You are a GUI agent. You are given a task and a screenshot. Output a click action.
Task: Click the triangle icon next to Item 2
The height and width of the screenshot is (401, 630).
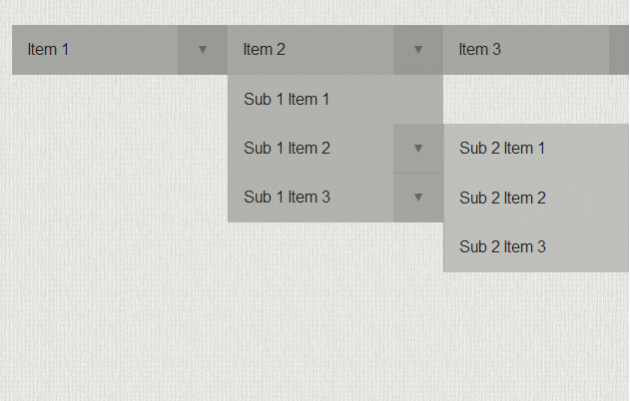418,49
